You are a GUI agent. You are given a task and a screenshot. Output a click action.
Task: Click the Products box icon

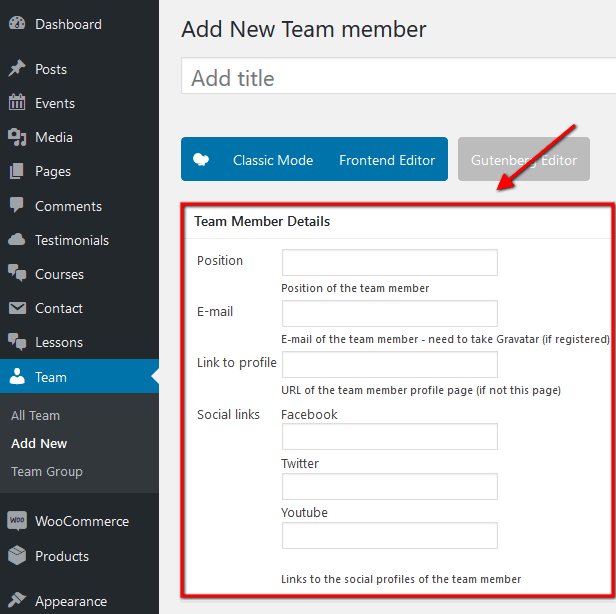tap(17, 555)
